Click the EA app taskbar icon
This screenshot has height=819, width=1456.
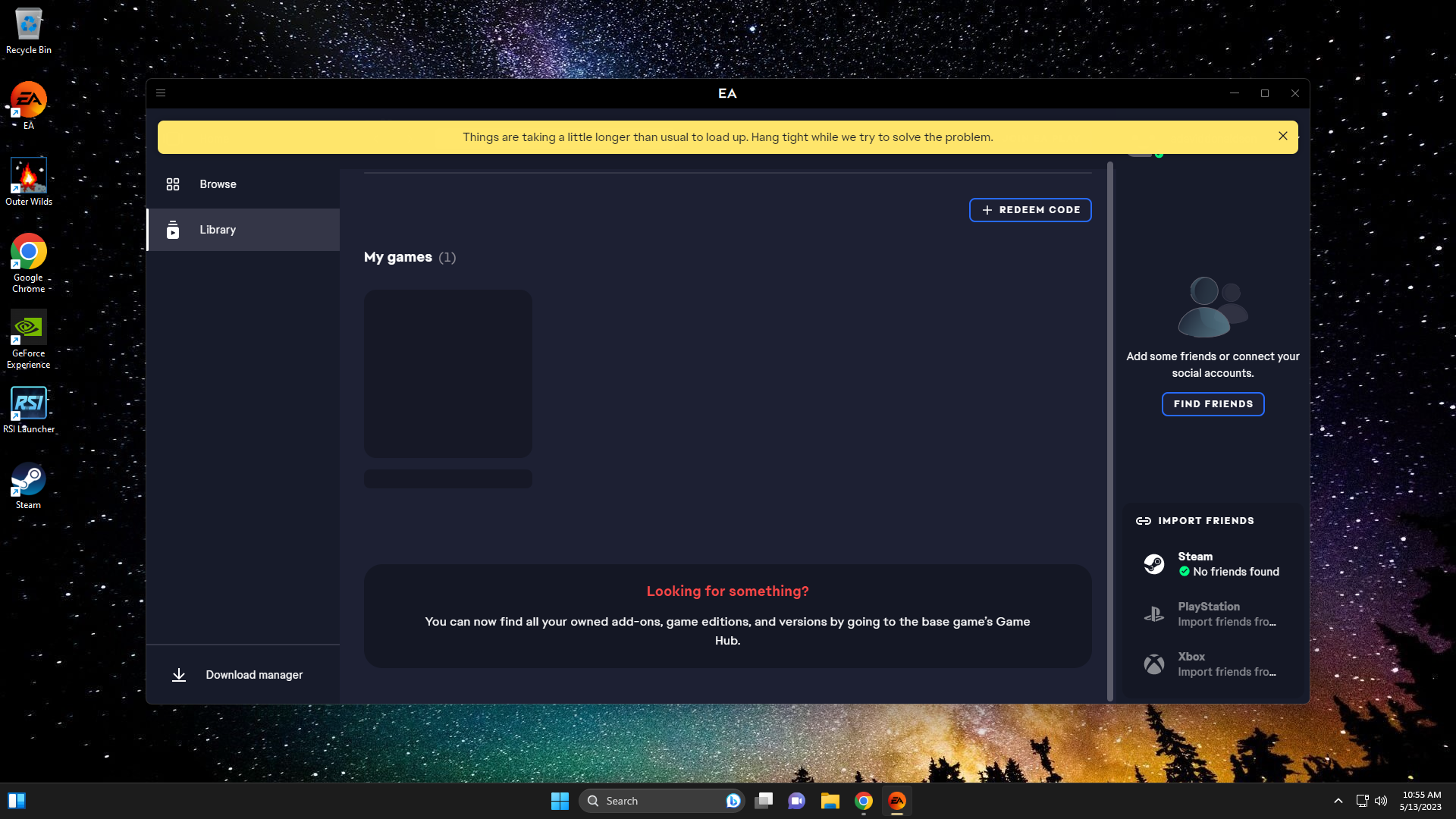click(897, 801)
